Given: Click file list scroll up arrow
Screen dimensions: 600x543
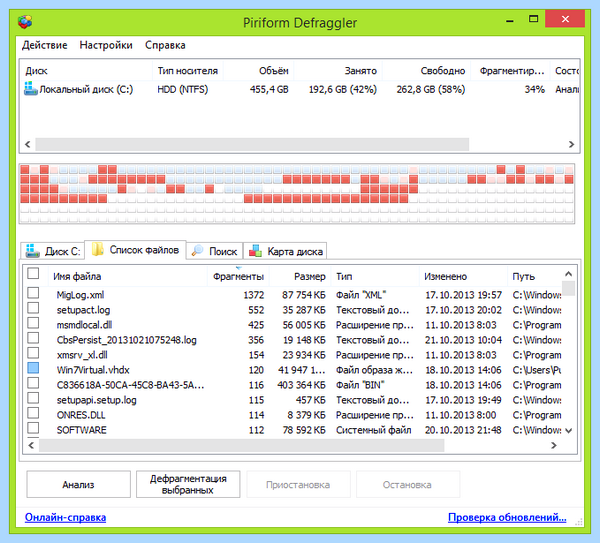Looking at the screenshot, I should (569, 274).
